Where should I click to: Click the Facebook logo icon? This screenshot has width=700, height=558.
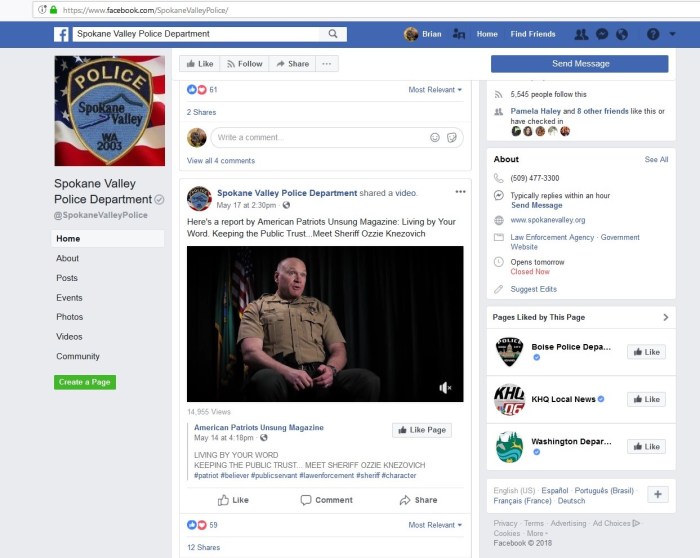(61, 34)
